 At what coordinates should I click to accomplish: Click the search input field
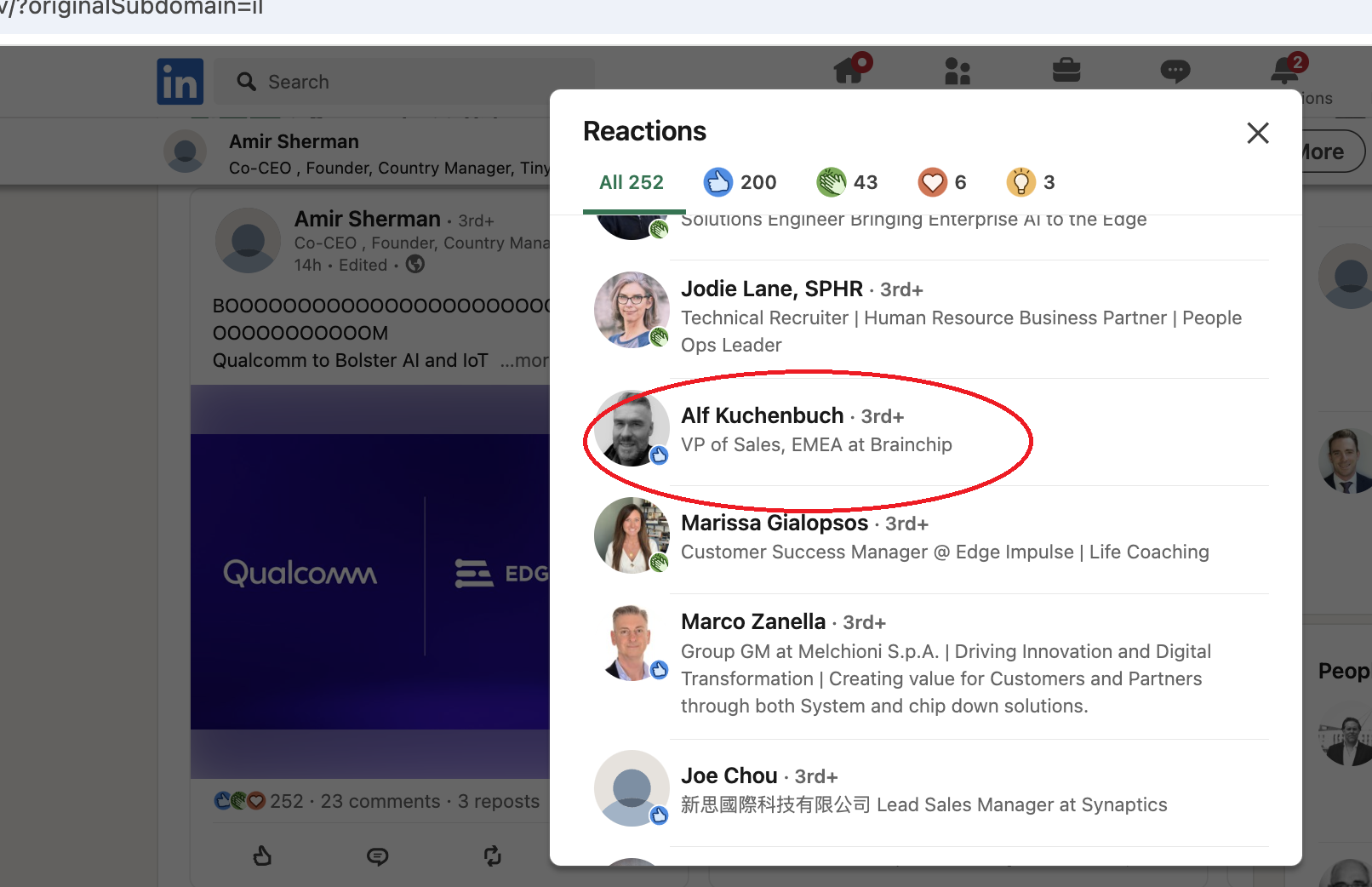pos(403,82)
